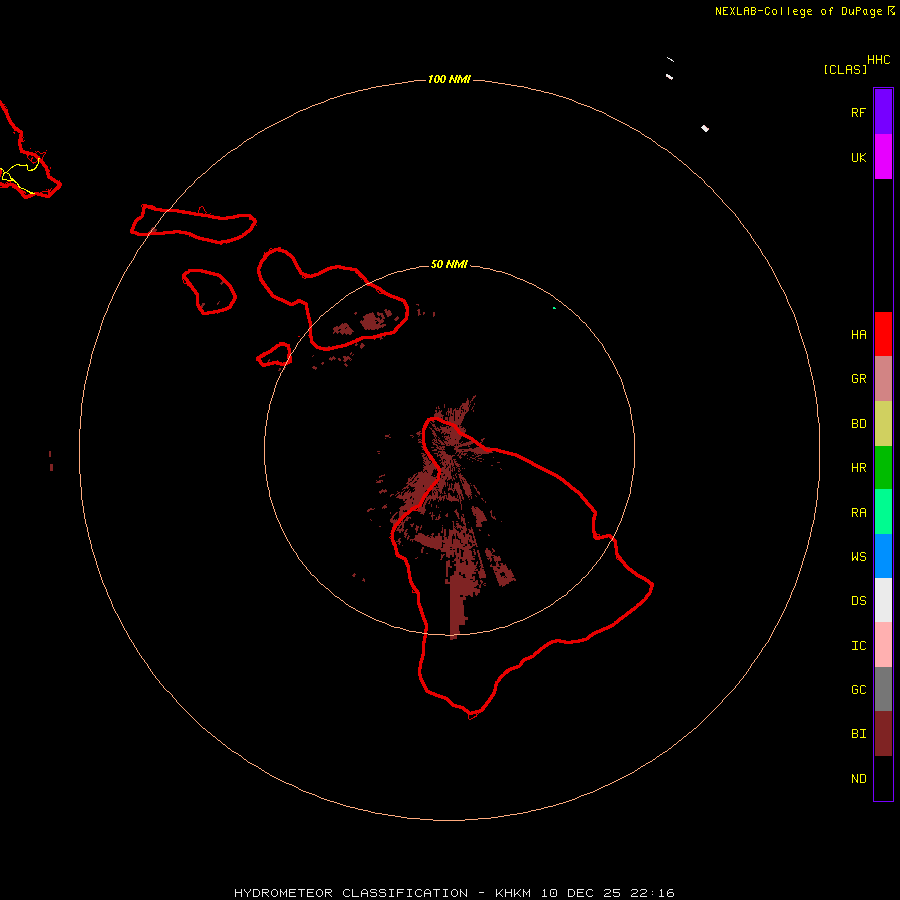
Task: Click the UK legend label
Action: click(858, 158)
